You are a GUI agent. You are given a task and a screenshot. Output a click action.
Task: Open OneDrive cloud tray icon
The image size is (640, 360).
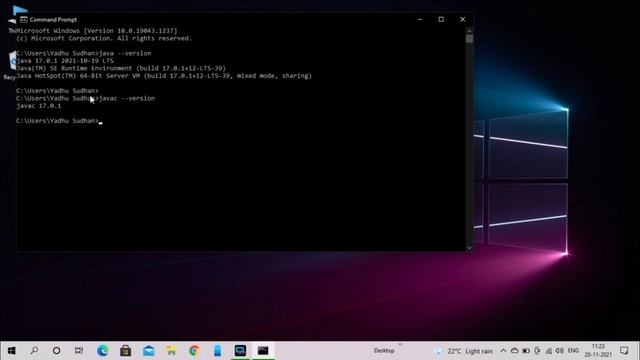pyautogui.click(x=514, y=351)
